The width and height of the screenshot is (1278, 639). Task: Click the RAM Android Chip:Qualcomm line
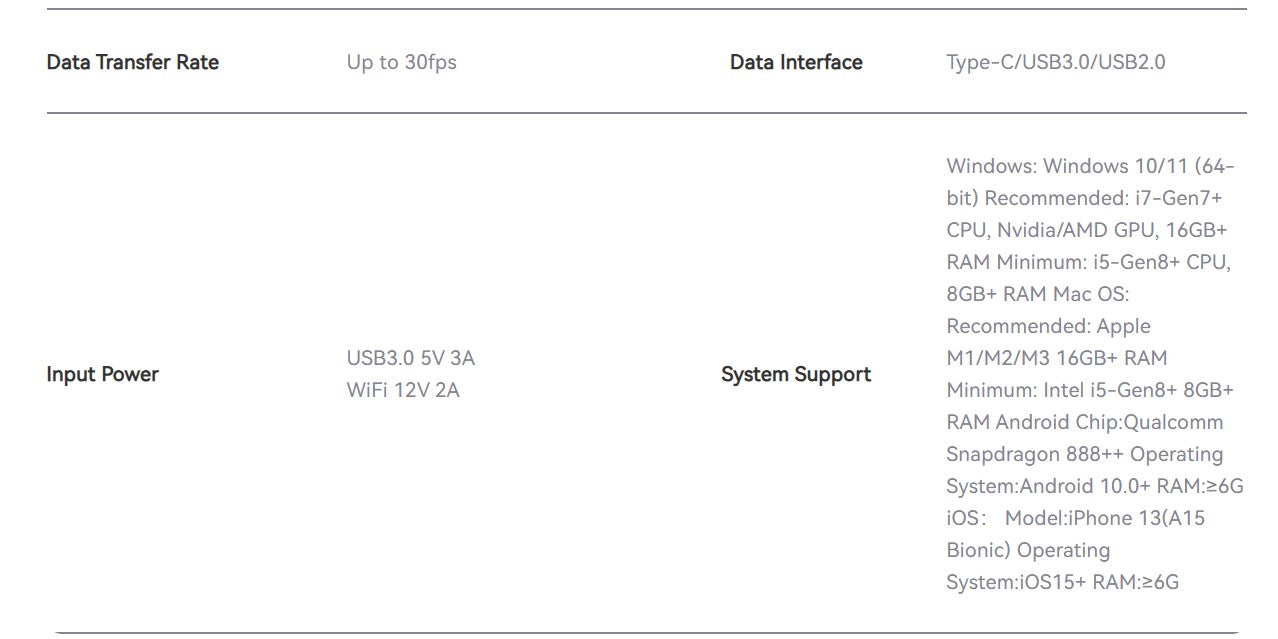pos(1084,422)
